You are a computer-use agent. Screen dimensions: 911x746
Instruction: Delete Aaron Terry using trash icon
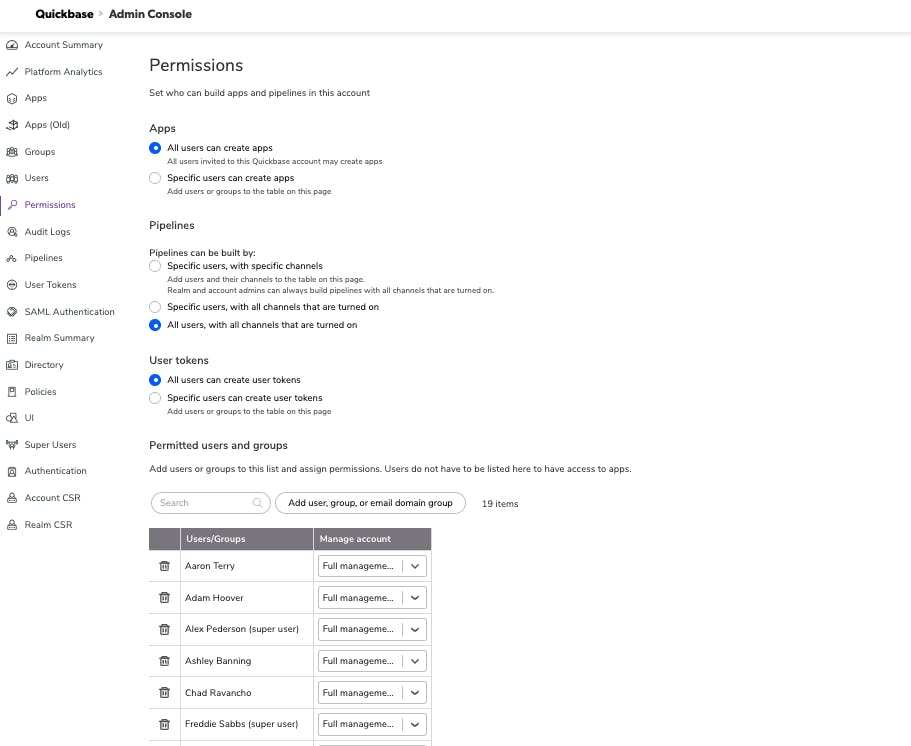click(165, 566)
